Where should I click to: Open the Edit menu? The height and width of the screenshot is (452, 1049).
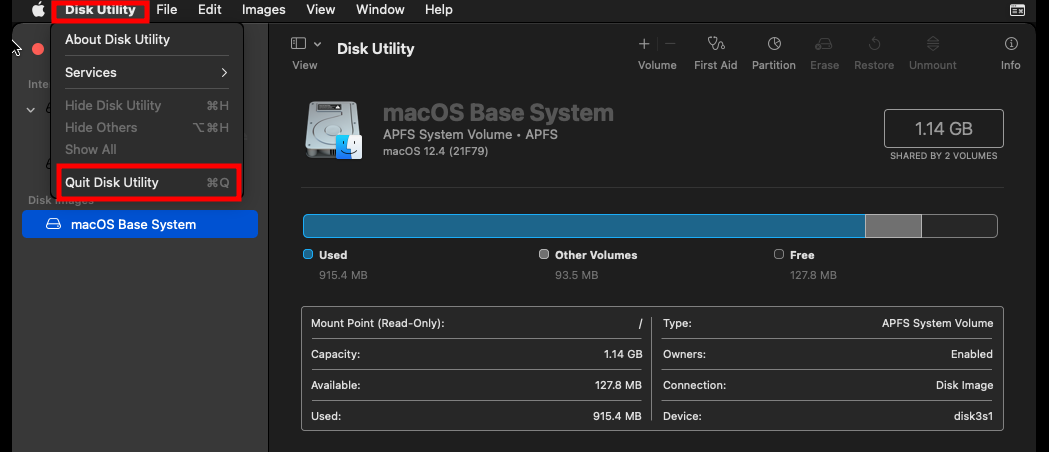click(x=209, y=9)
